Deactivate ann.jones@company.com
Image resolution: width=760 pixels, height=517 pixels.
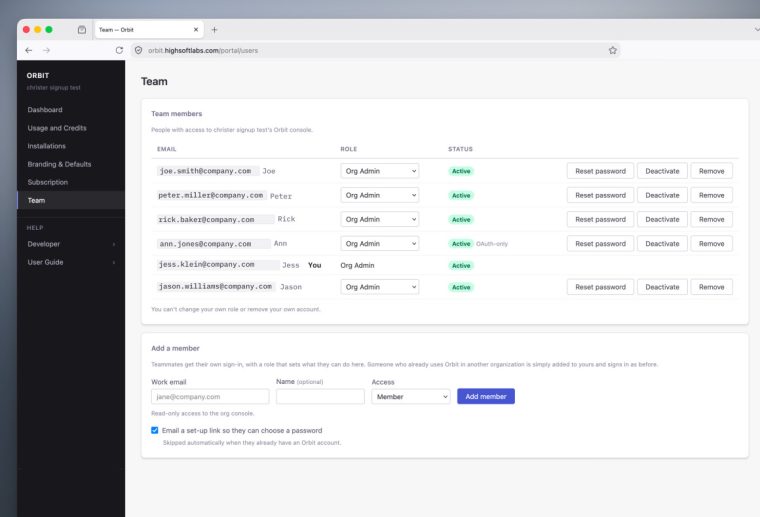(x=662, y=244)
